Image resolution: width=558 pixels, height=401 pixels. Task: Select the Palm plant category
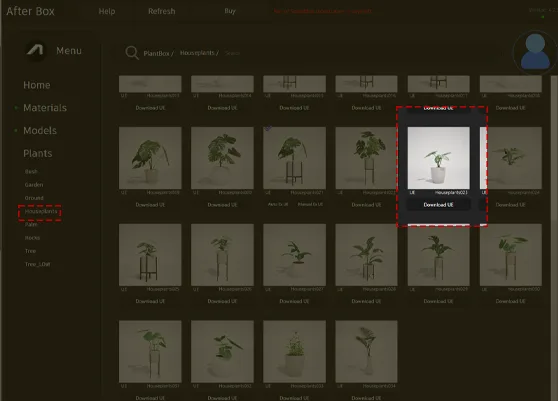pos(31,225)
